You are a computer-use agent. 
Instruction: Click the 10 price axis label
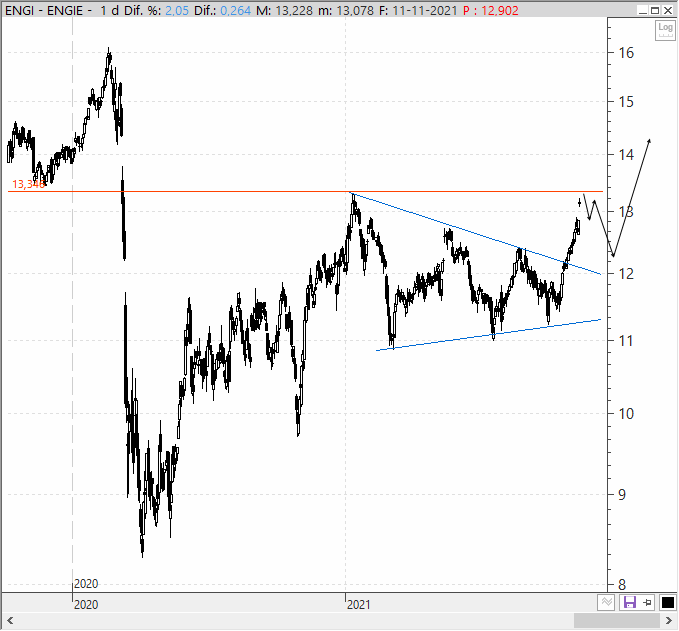pos(626,414)
